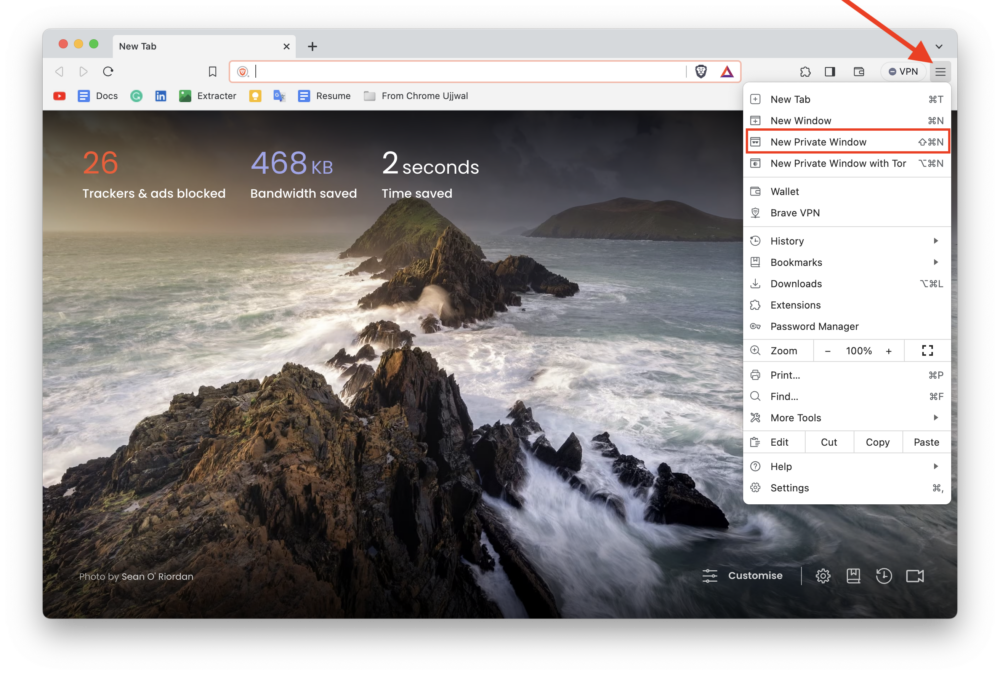Open the Brave Wallet toolbar icon
The image size is (1000, 675).
click(x=858, y=71)
